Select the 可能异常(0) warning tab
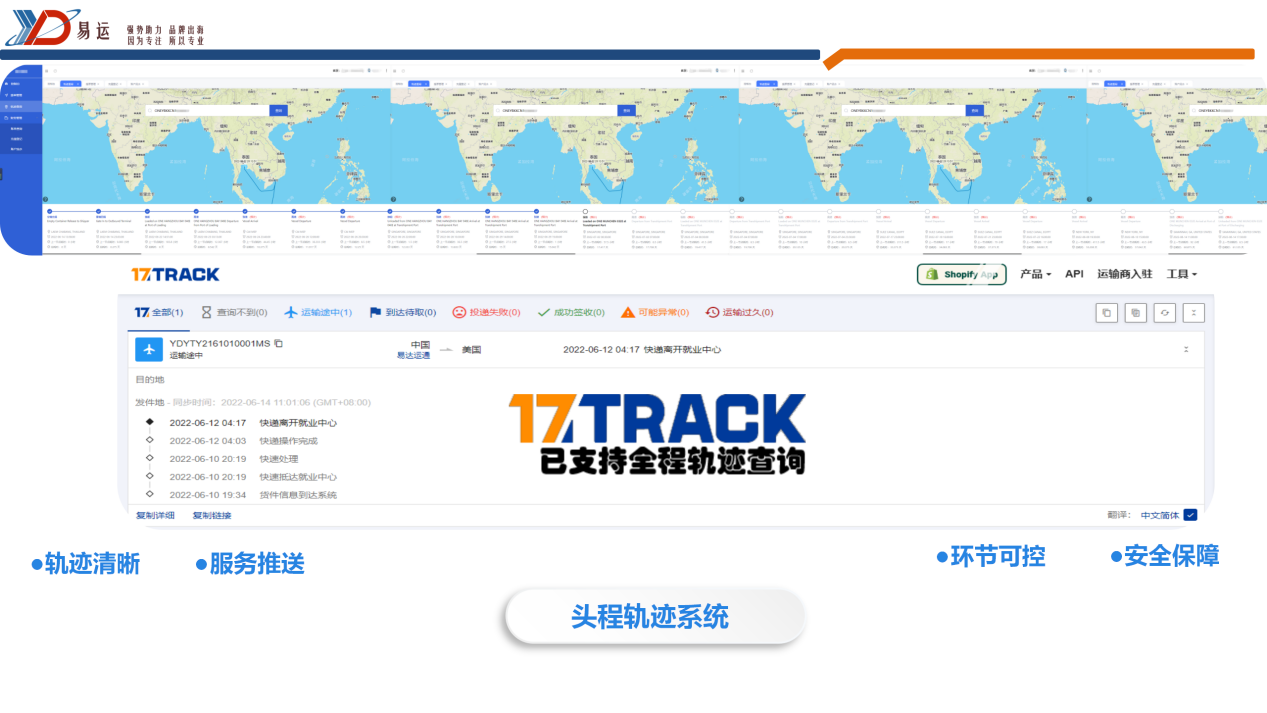1267x713 pixels. pyautogui.click(x=655, y=312)
